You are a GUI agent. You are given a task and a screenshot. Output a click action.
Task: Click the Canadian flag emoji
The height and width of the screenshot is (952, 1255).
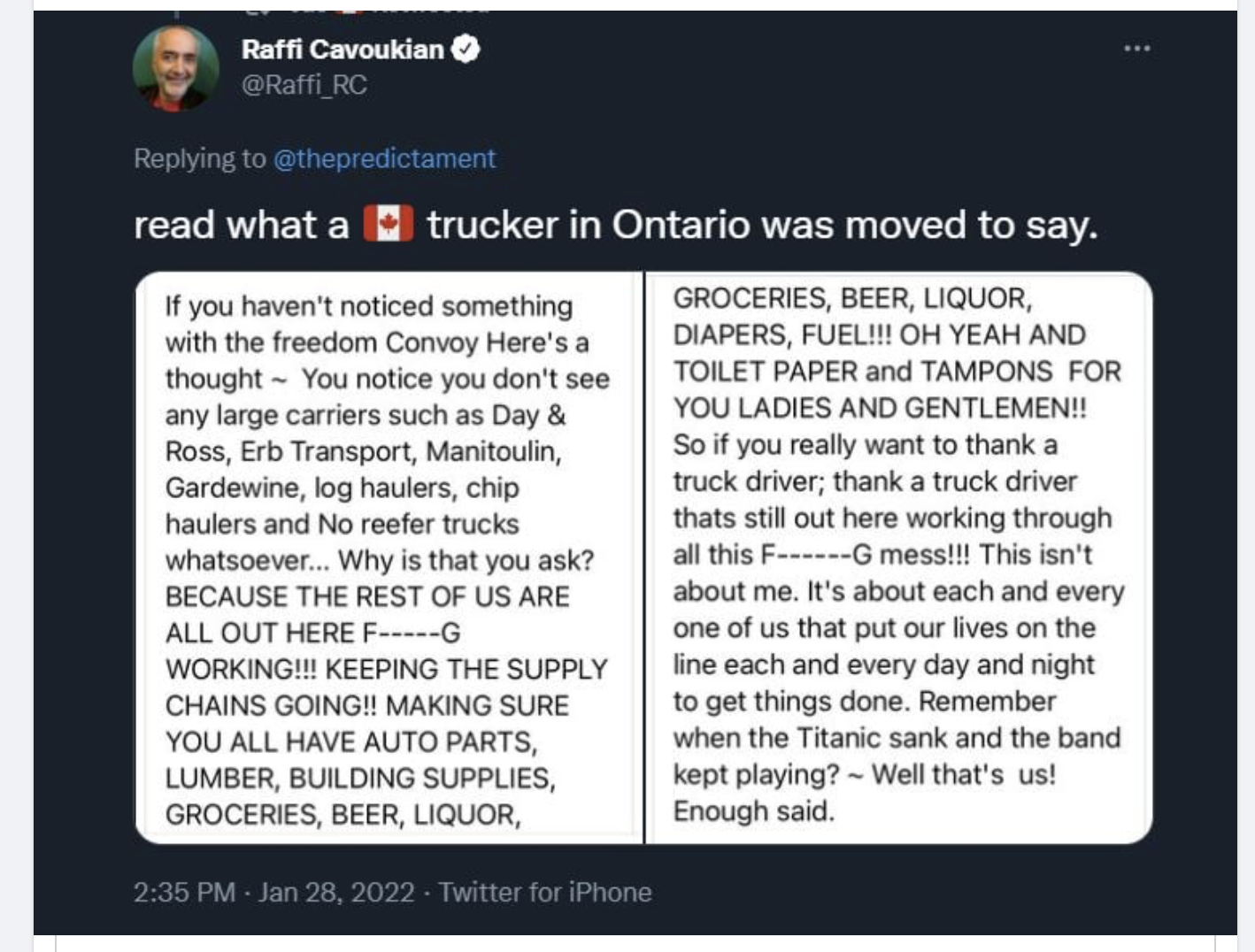(388, 224)
